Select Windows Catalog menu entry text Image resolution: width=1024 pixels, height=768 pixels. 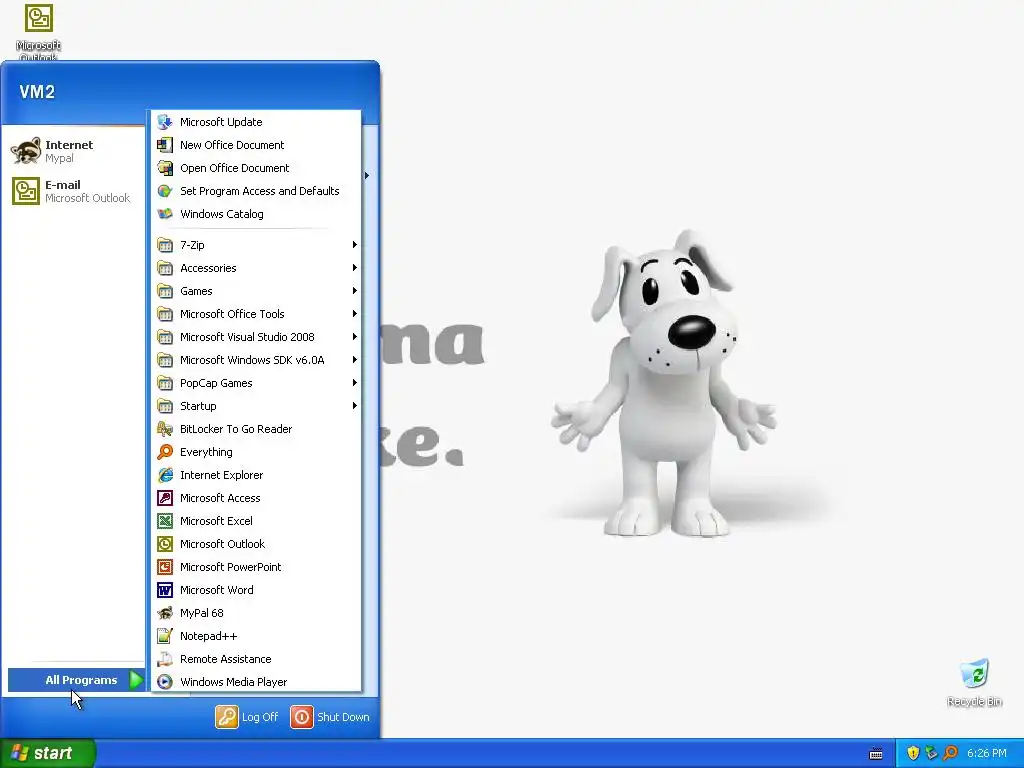(x=222, y=214)
